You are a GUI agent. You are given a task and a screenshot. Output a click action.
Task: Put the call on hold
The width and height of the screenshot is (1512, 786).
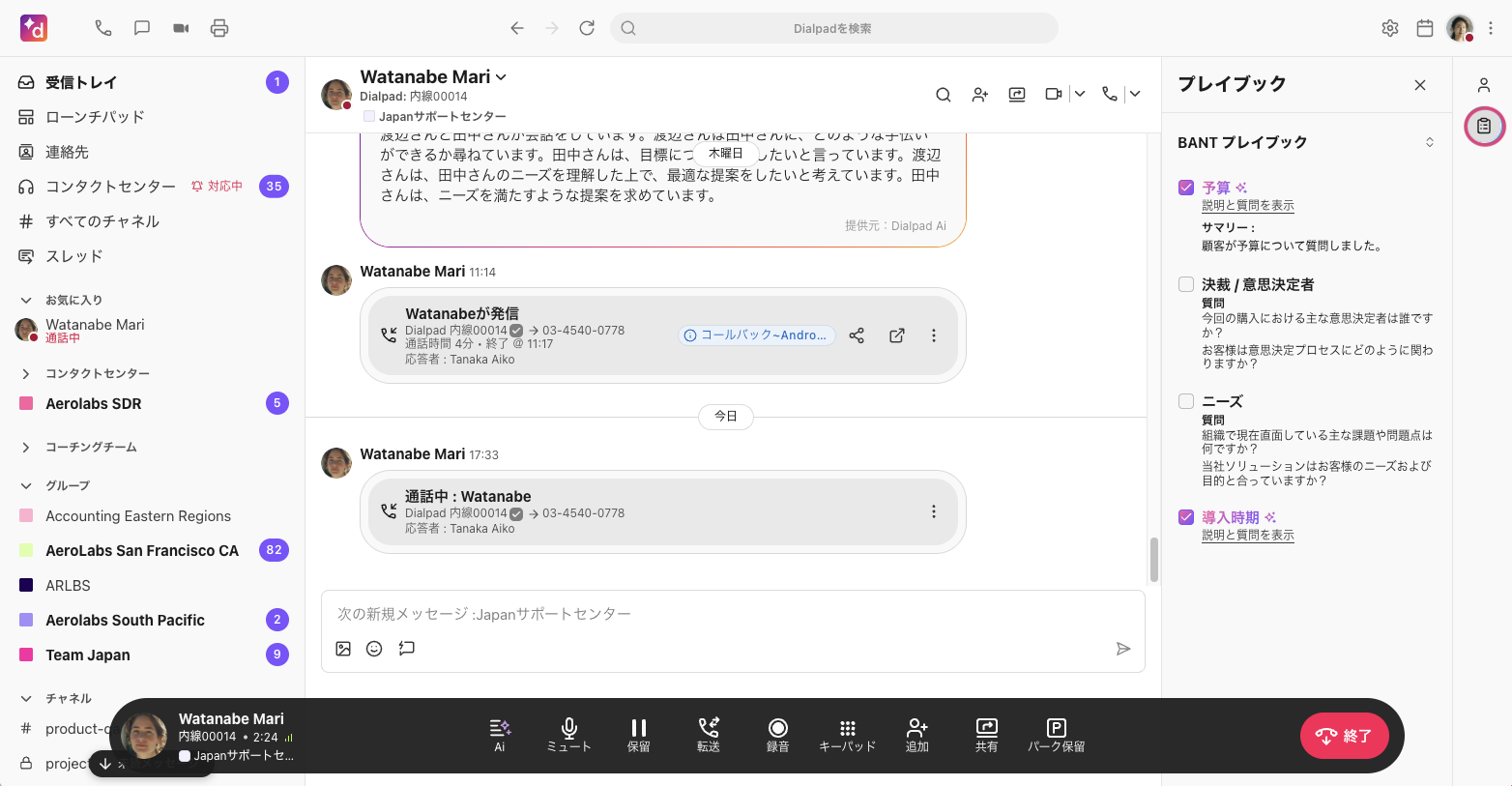click(638, 735)
